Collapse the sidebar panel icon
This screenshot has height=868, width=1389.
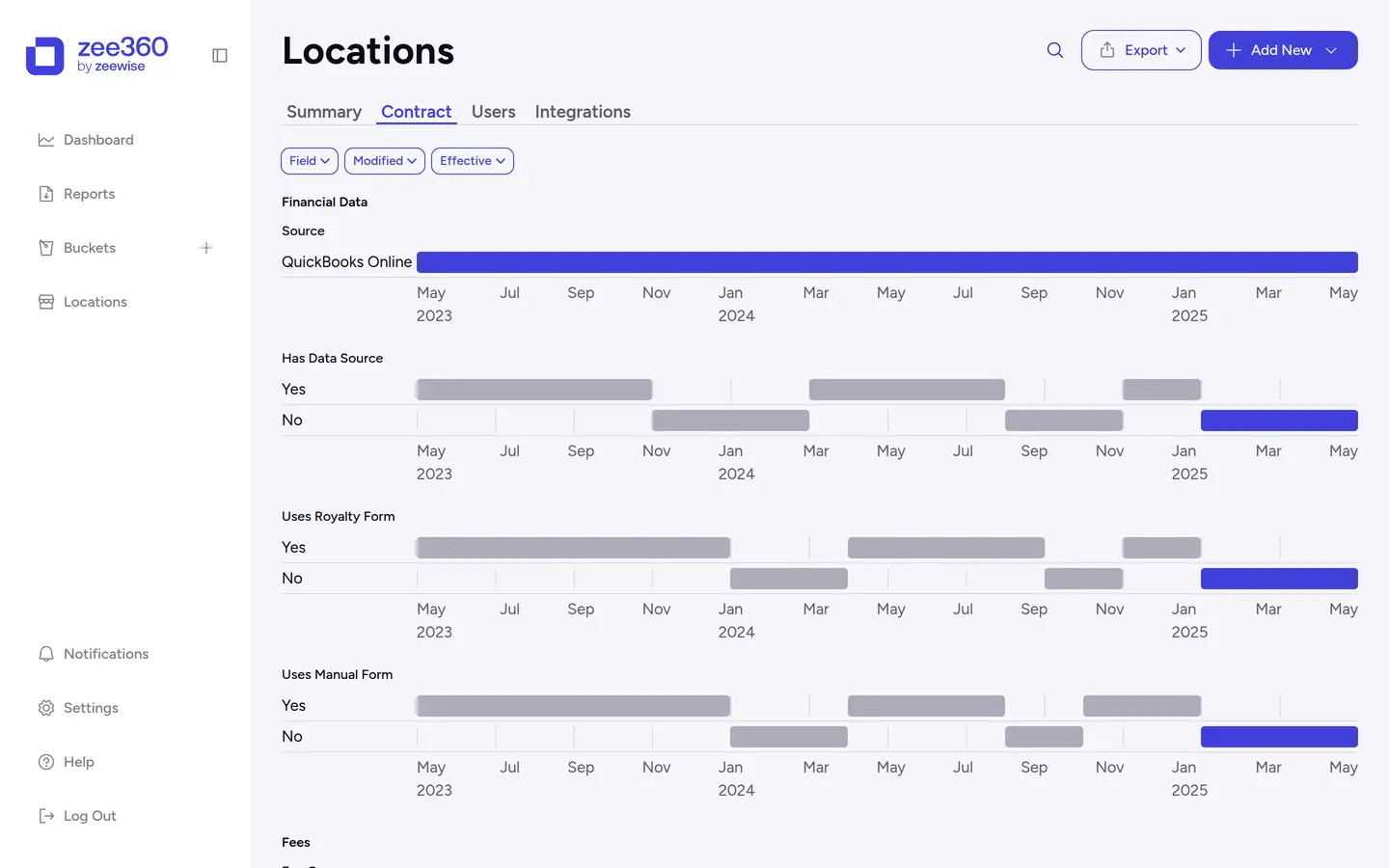pos(220,56)
